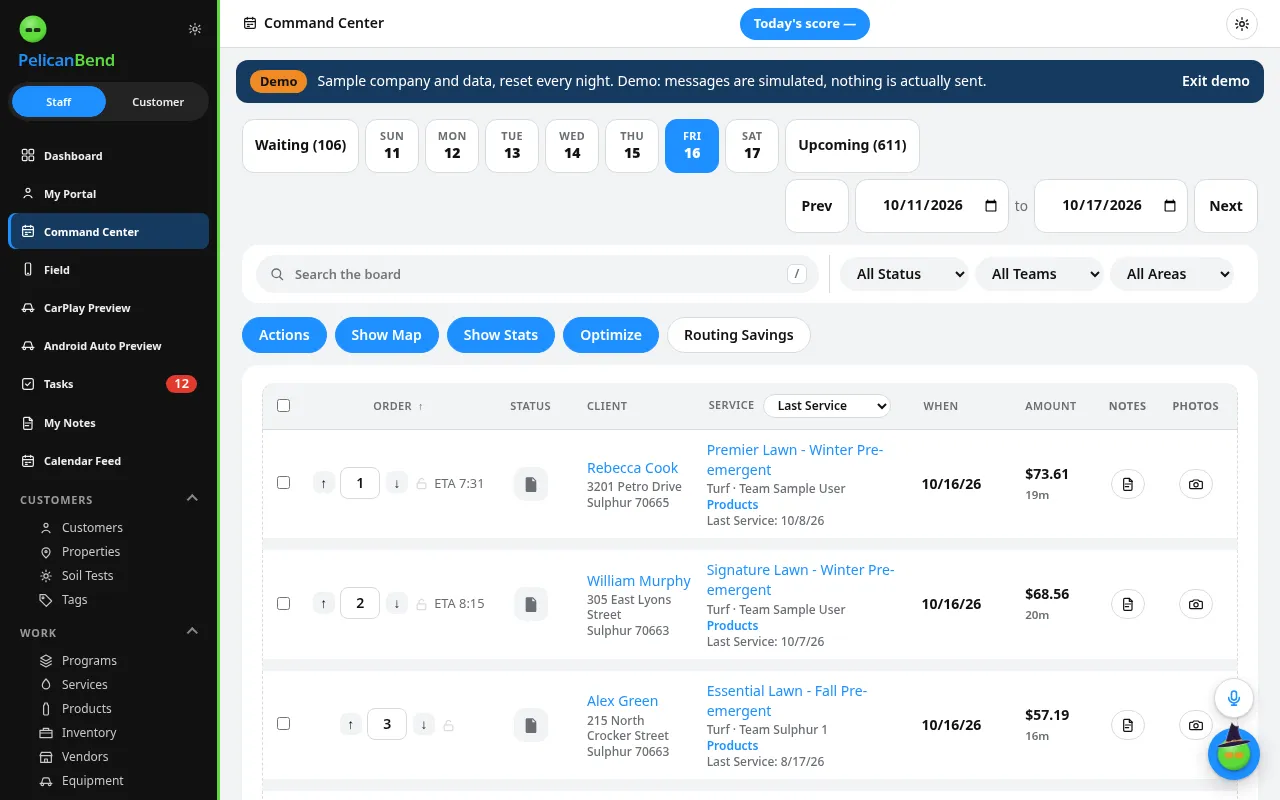Toggle theme with top-right sun icon
This screenshot has width=1280, height=800.
1242,24
